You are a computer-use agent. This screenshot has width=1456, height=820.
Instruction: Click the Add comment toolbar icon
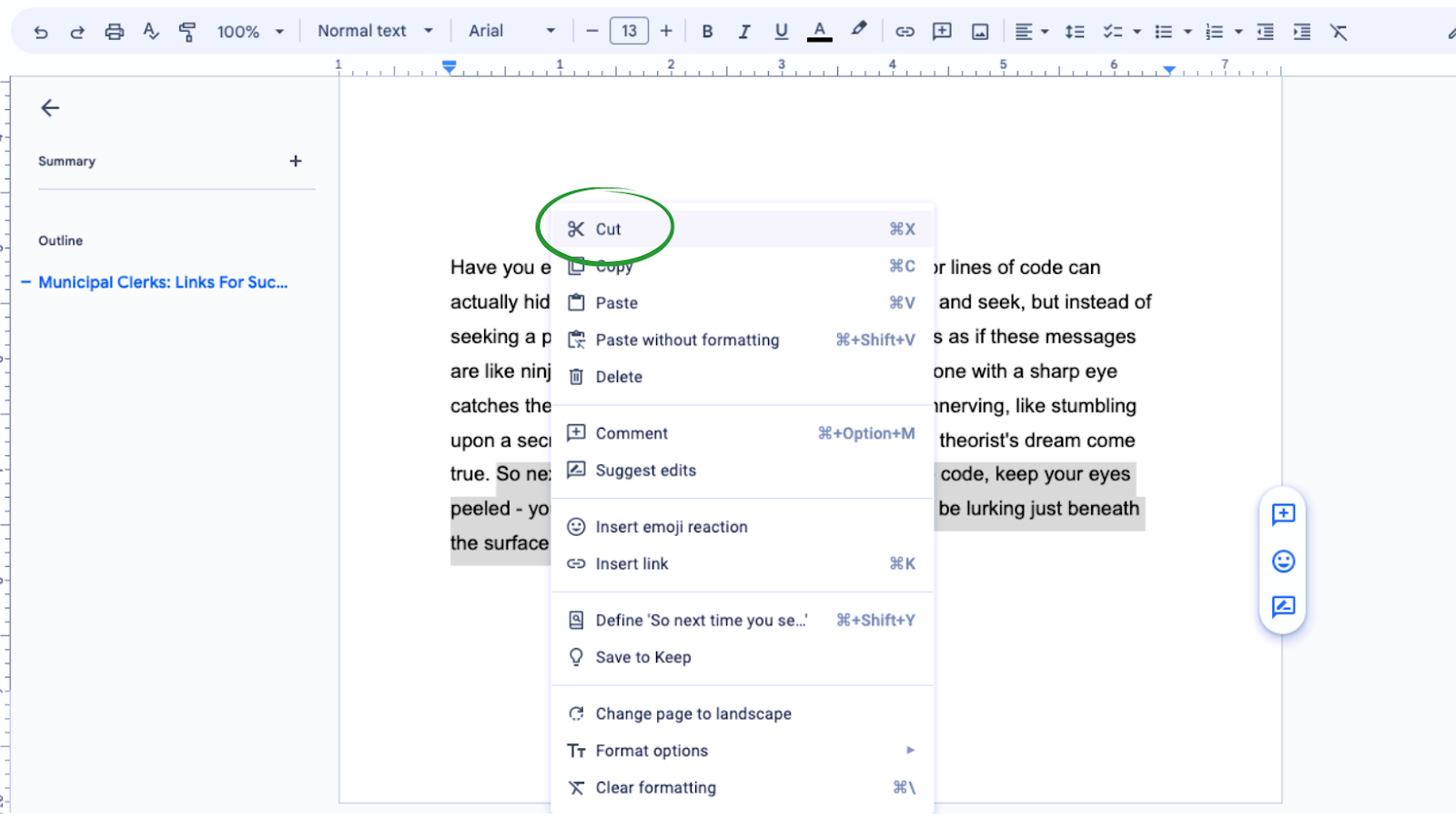(x=942, y=32)
